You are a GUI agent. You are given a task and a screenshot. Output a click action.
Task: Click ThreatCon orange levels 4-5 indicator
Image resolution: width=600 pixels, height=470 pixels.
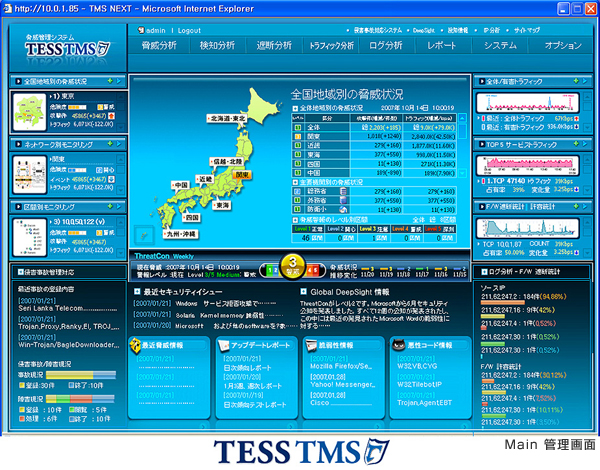point(312,270)
